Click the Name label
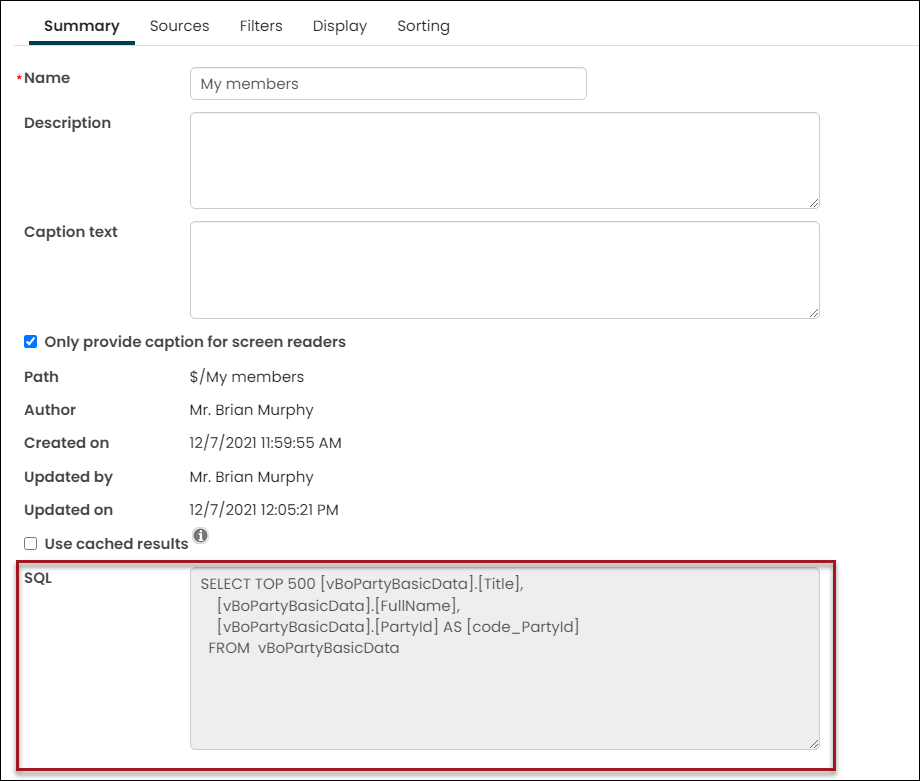This screenshot has height=781, width=920. pyautogui.click(x=47, y=78)
